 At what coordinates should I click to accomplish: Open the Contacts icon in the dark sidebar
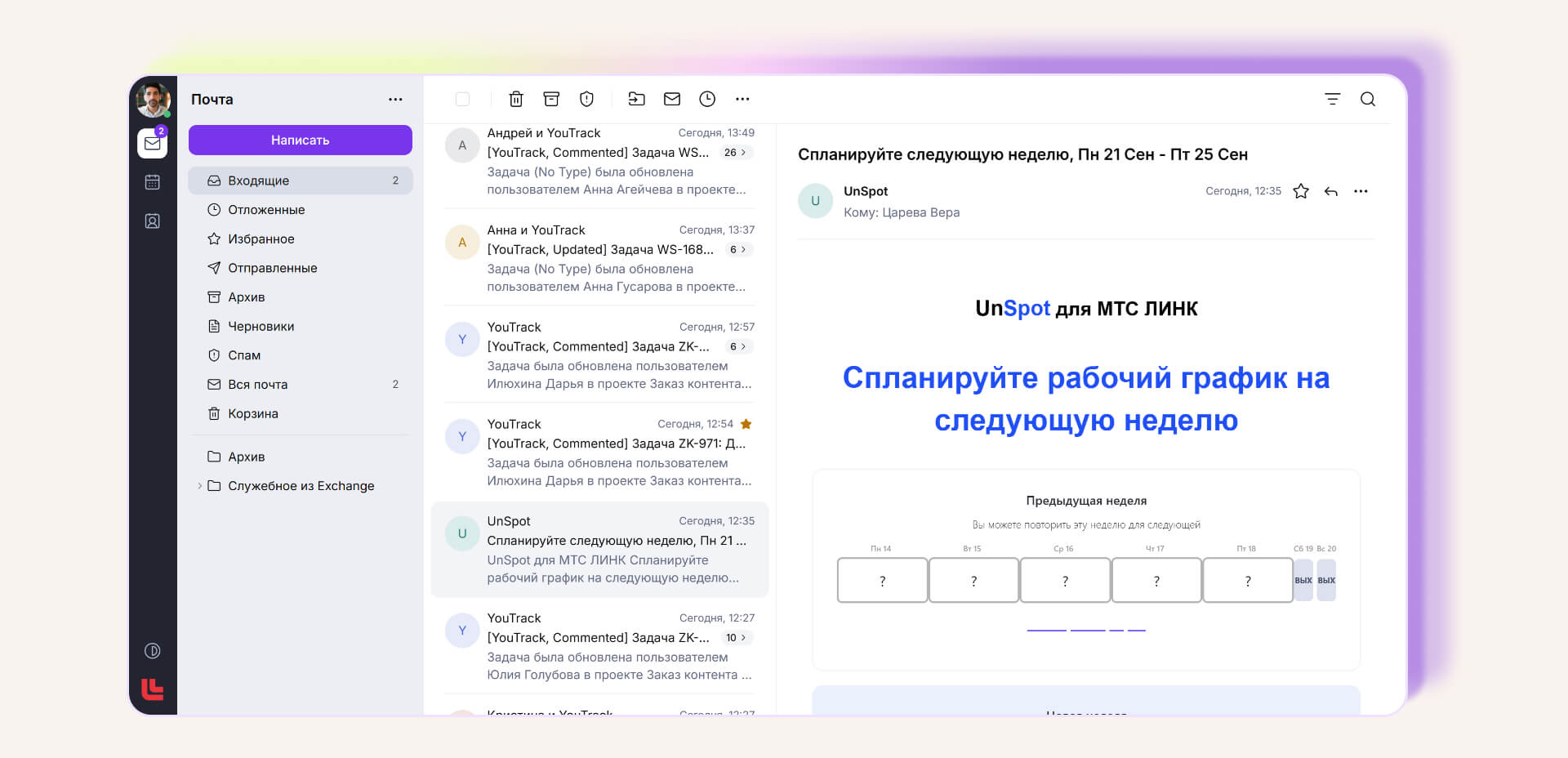click(153, 221)
